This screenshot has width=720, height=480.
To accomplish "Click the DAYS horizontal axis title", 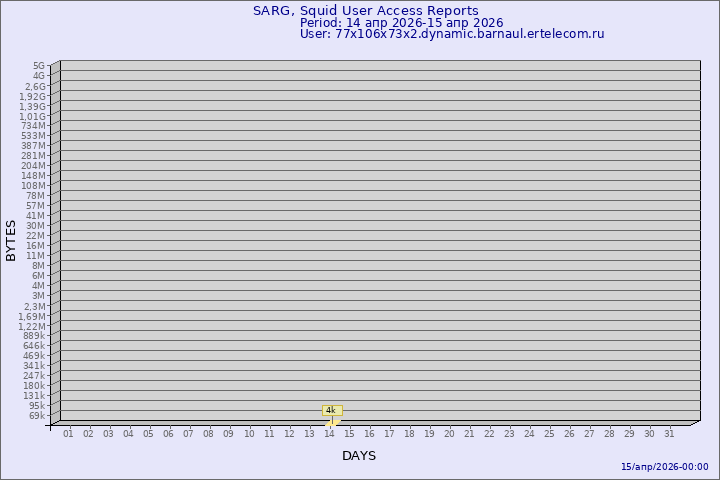I will tap(359, 456).
